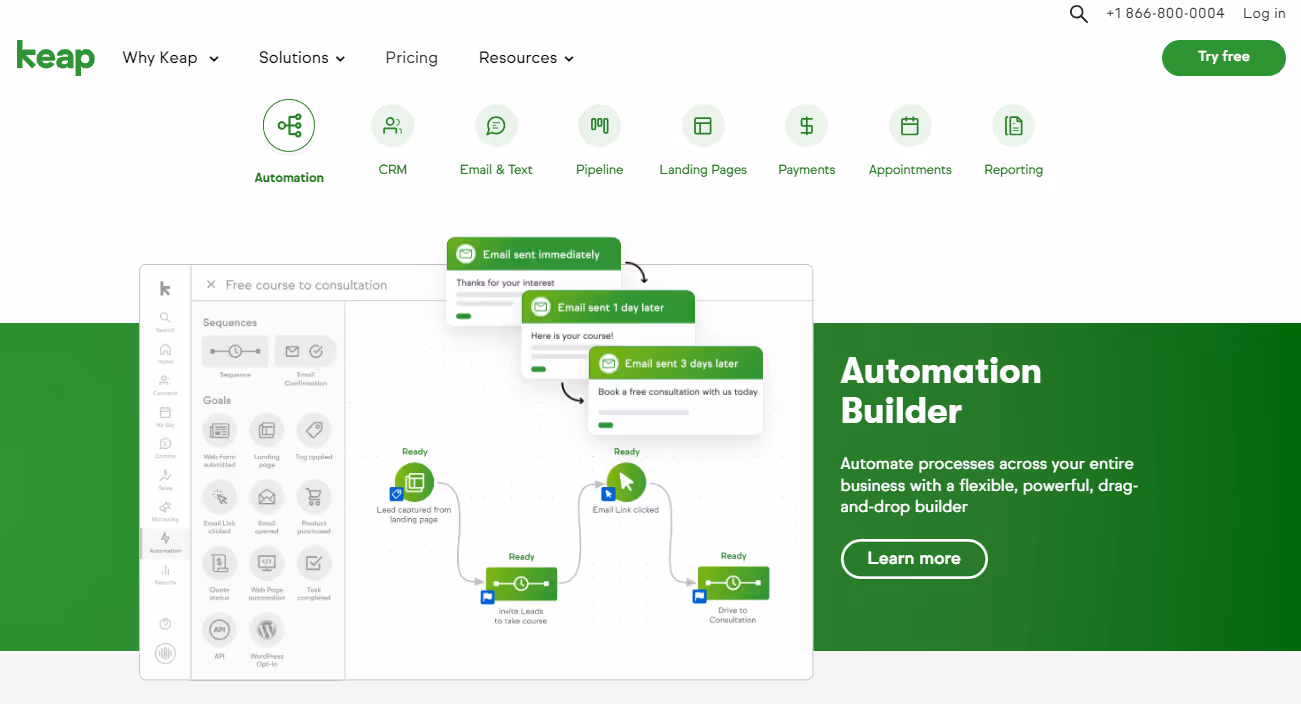
Task: Switch to the Pipeline tab label
Action: (x=599, y=170)
